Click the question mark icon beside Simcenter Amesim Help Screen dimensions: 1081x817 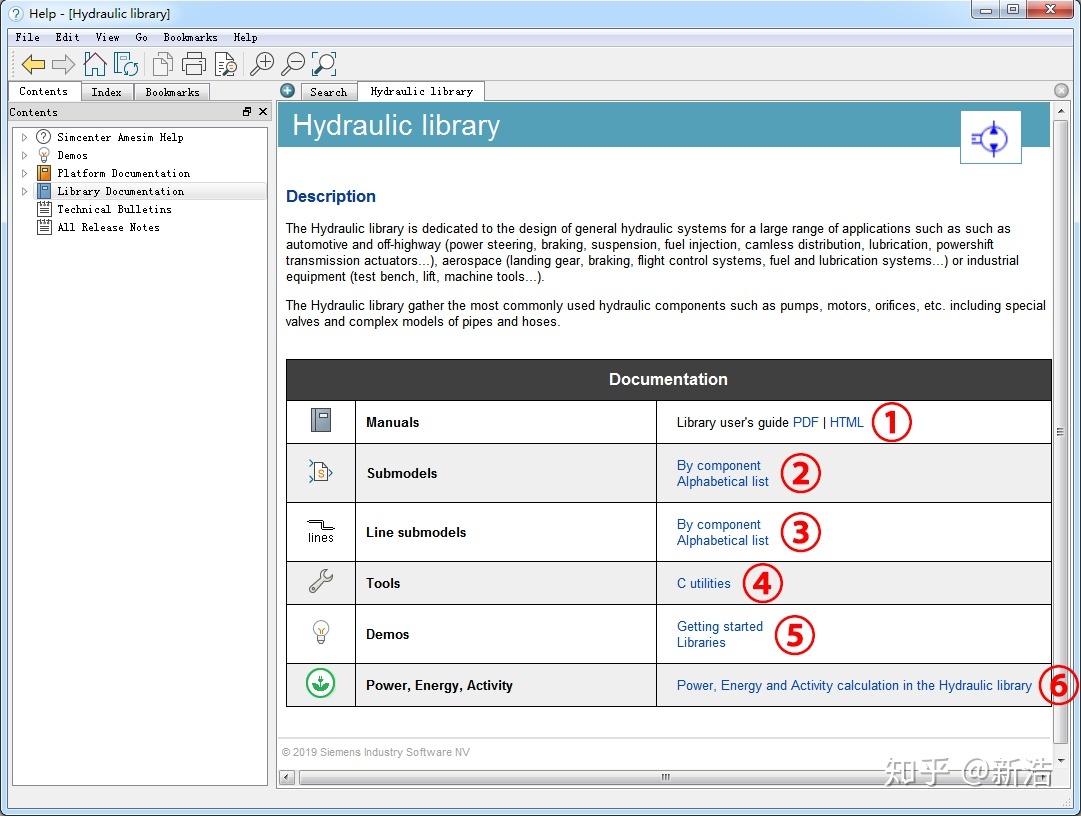(x=43, y=137)
